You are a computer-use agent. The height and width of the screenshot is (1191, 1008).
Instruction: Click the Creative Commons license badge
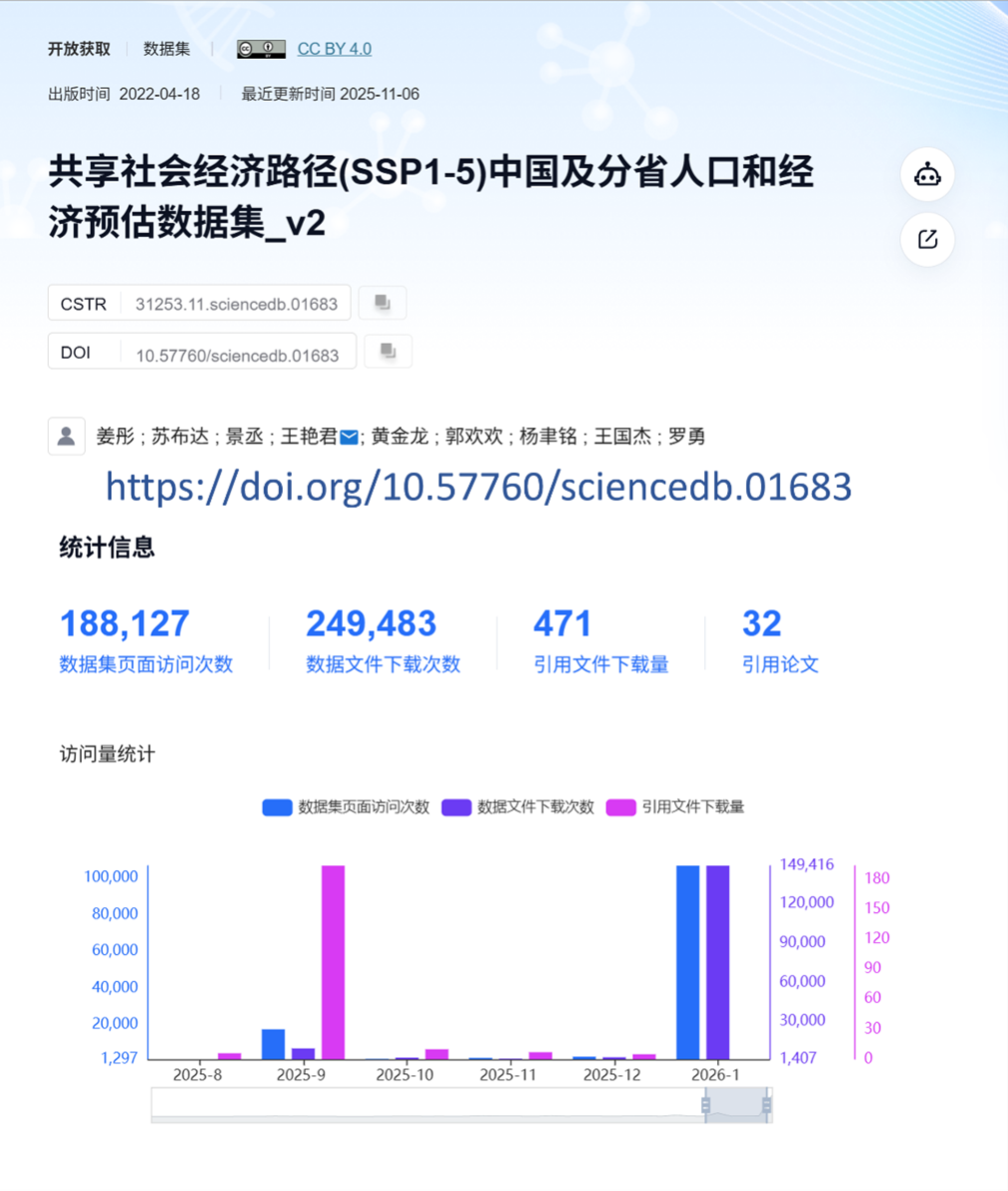(x=261, y=49)
